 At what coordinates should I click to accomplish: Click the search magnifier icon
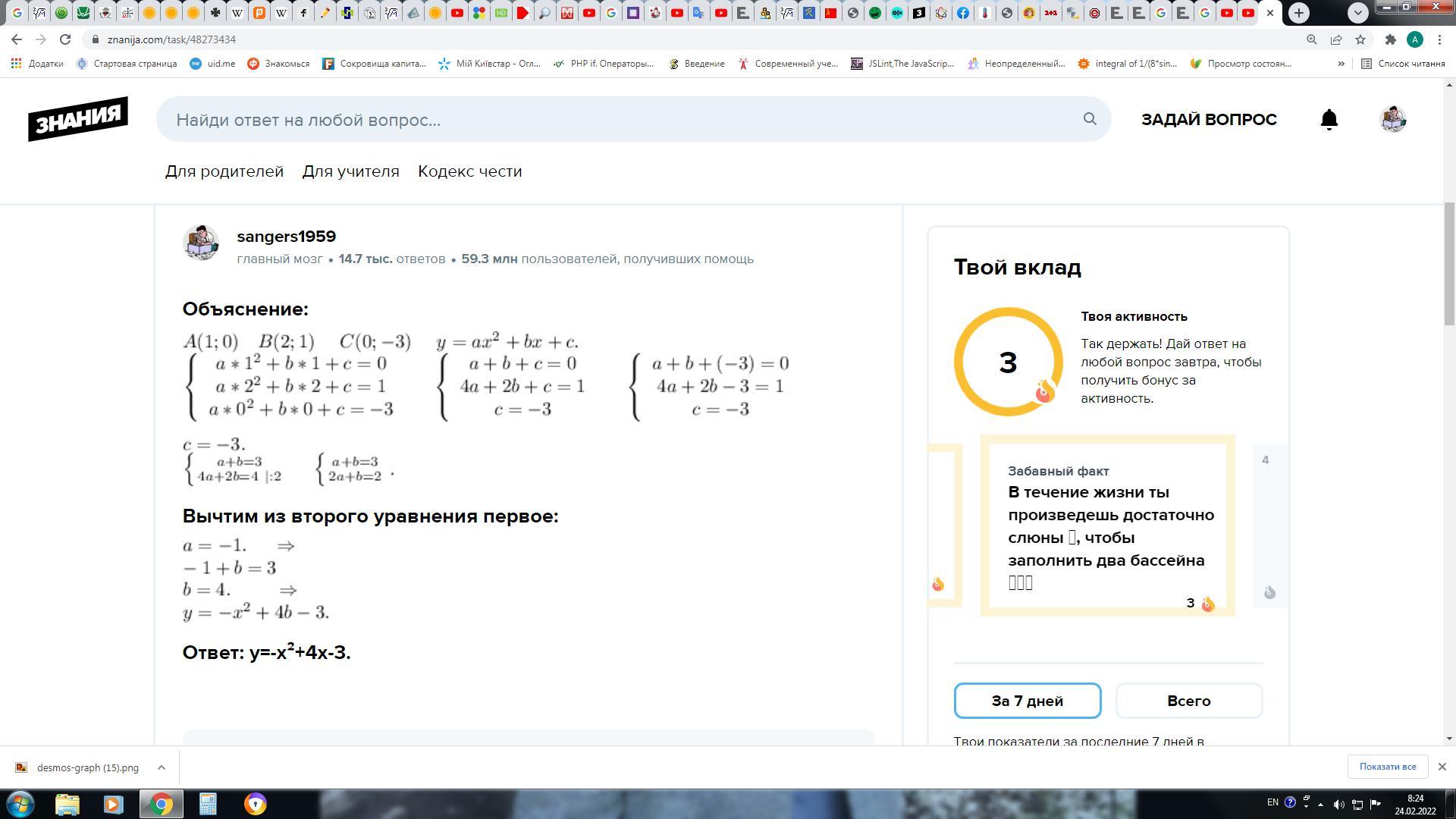[x=1090, y=119]
